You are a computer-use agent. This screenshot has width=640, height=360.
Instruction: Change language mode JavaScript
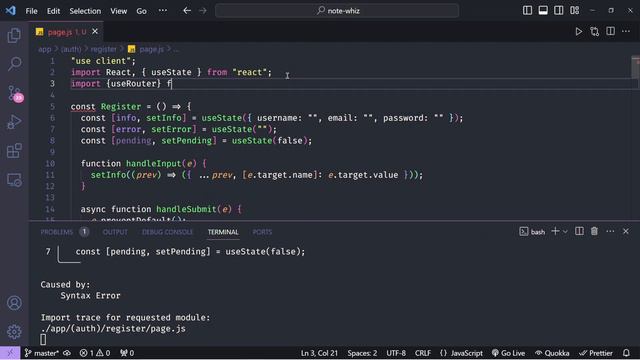point(461,353)
